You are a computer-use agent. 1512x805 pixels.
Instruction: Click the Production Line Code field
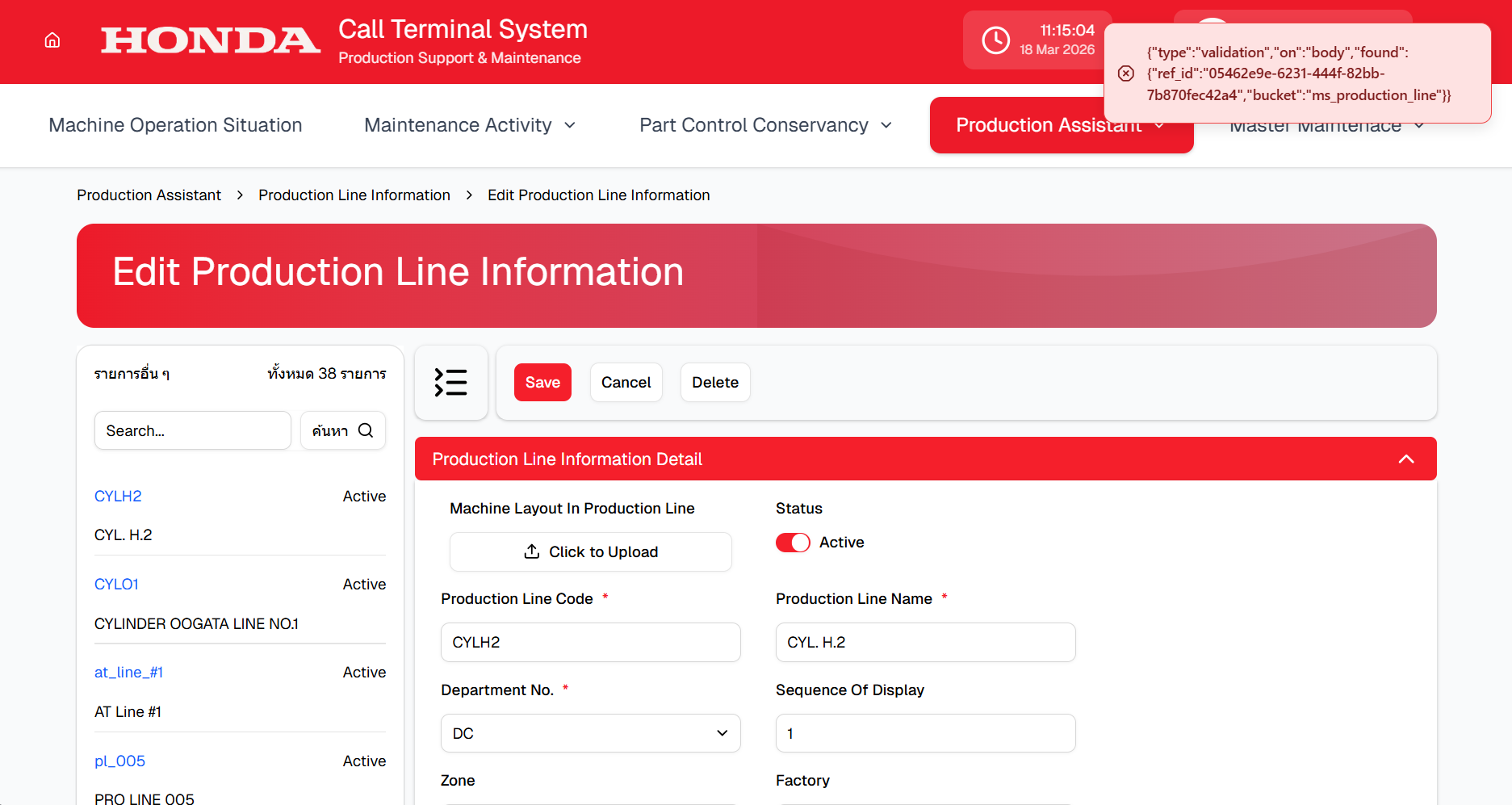(x=590, y=642)
